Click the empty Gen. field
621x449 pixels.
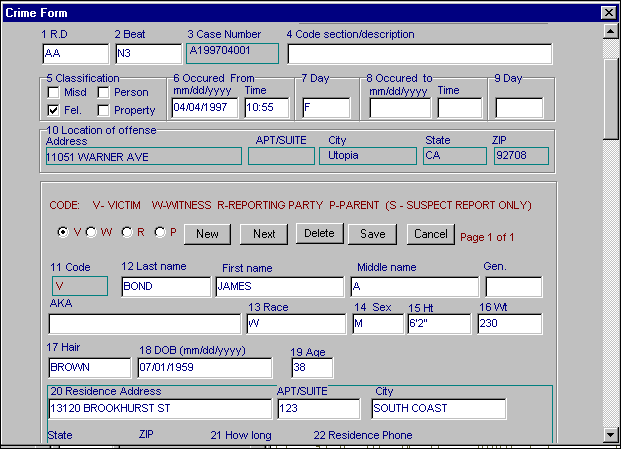pyautogui.click(x=514, y=287)
